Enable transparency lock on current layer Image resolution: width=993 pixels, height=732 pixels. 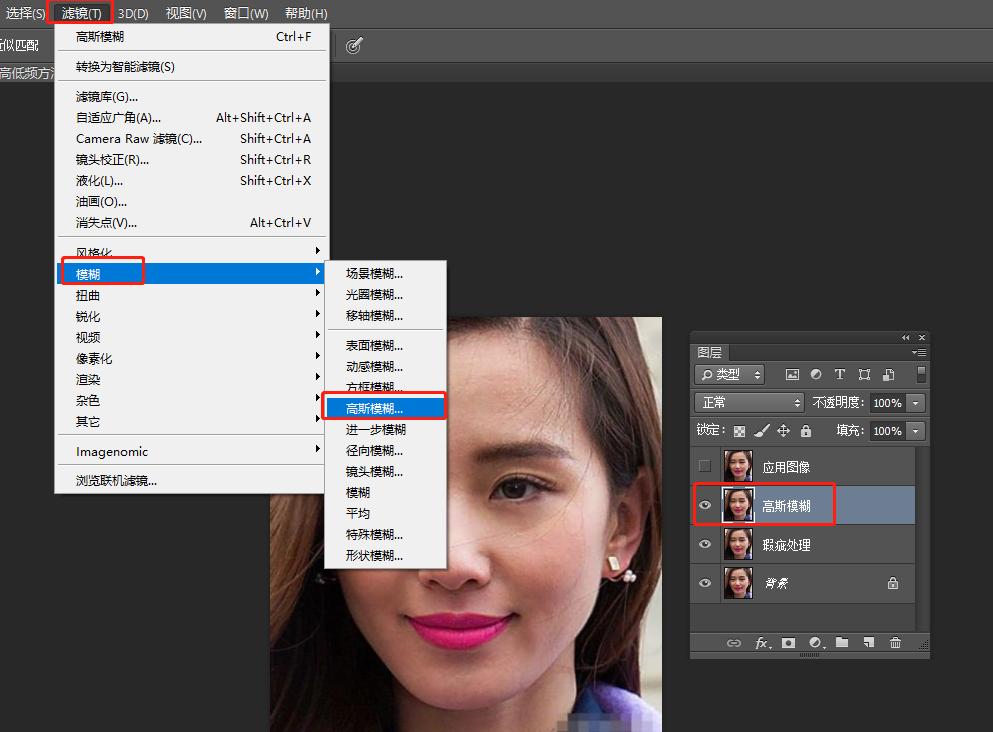point(740,431)
